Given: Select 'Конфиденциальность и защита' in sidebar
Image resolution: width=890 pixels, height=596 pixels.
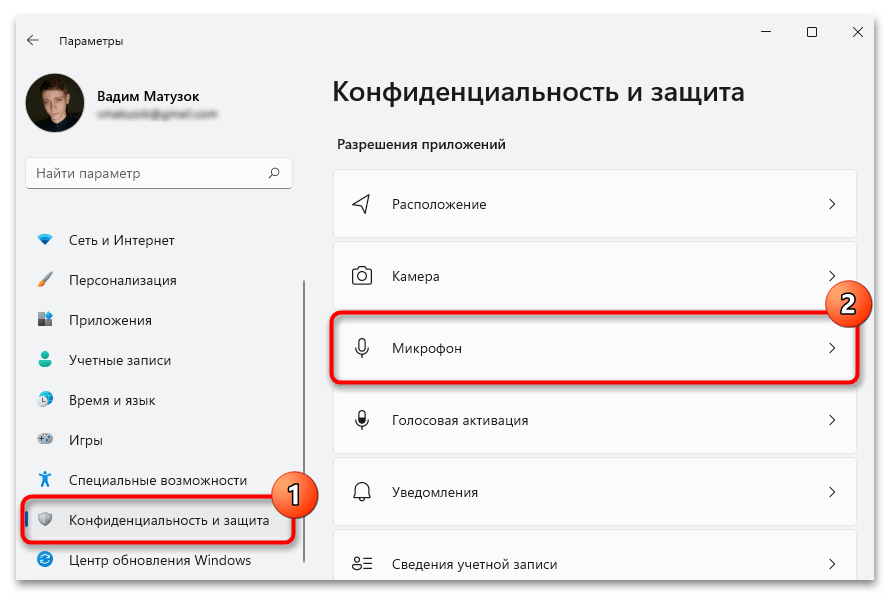Looking at the screenshot, I should click(158, 520).
